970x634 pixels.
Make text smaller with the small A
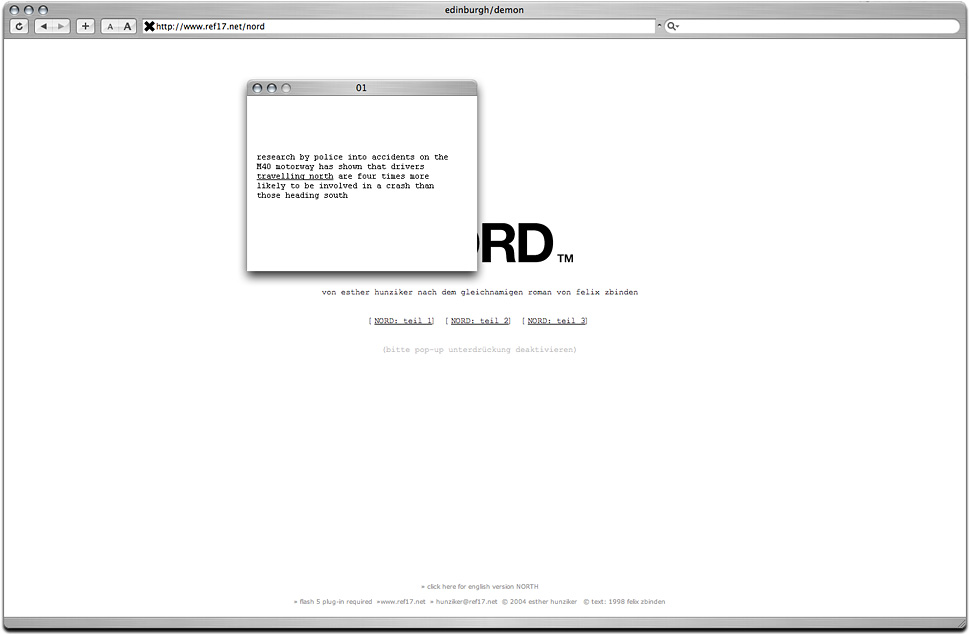click(x=110, y=26)
